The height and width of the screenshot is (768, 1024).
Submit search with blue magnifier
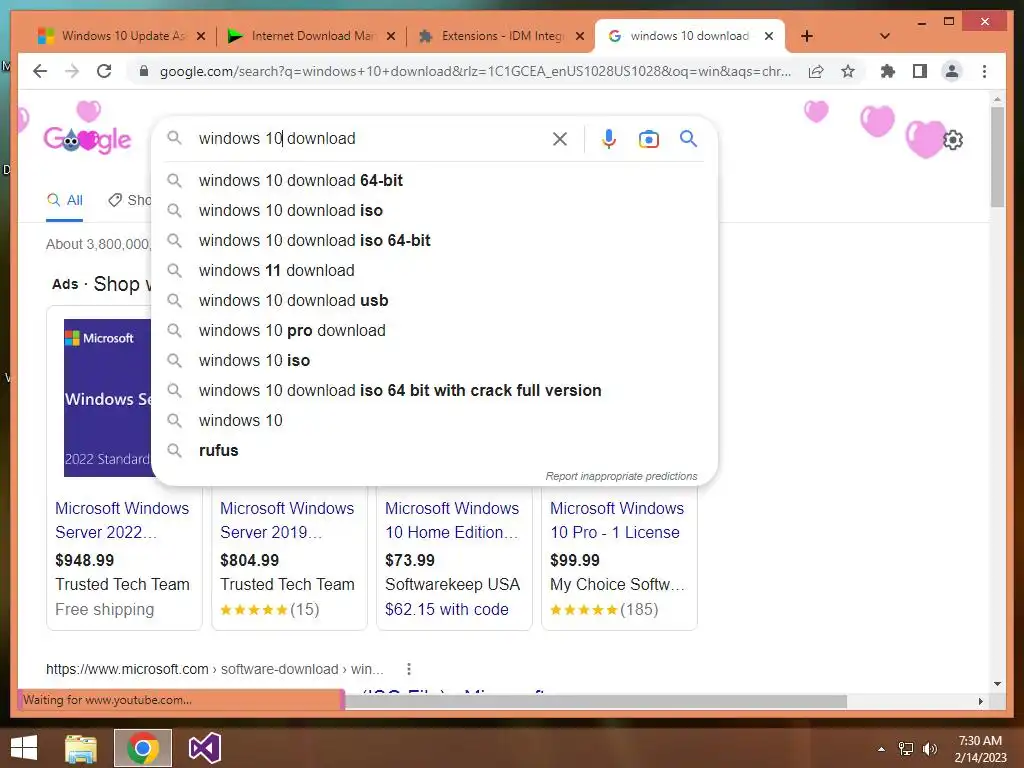click(688, 138)
